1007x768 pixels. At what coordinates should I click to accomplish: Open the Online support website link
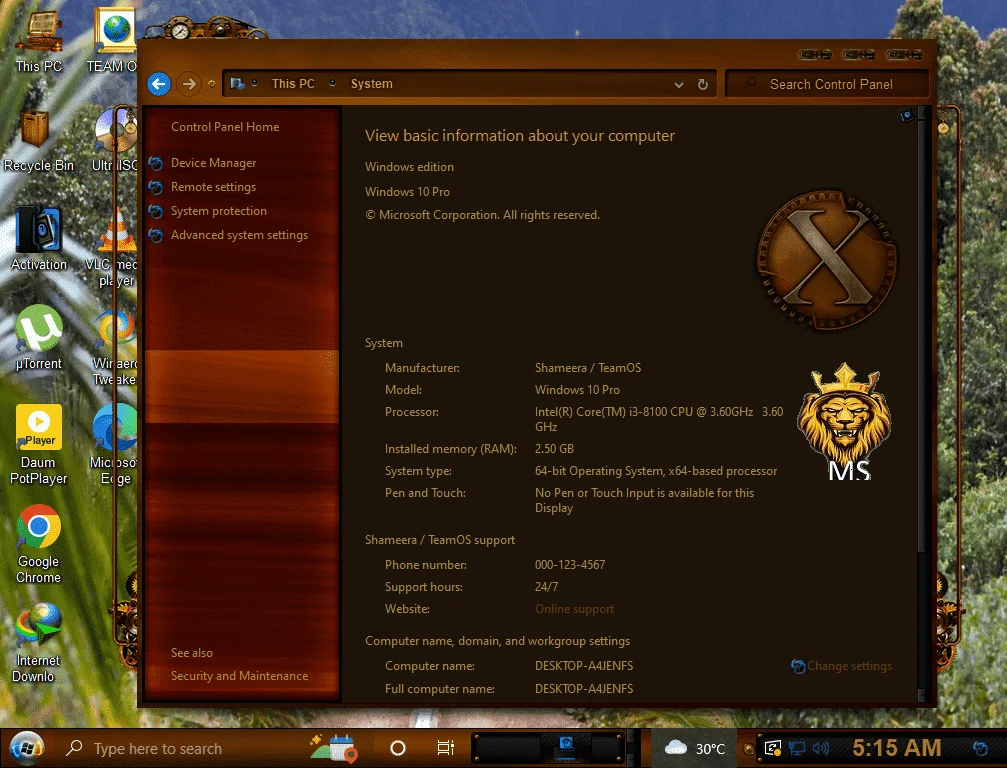(x=574, y=609)
